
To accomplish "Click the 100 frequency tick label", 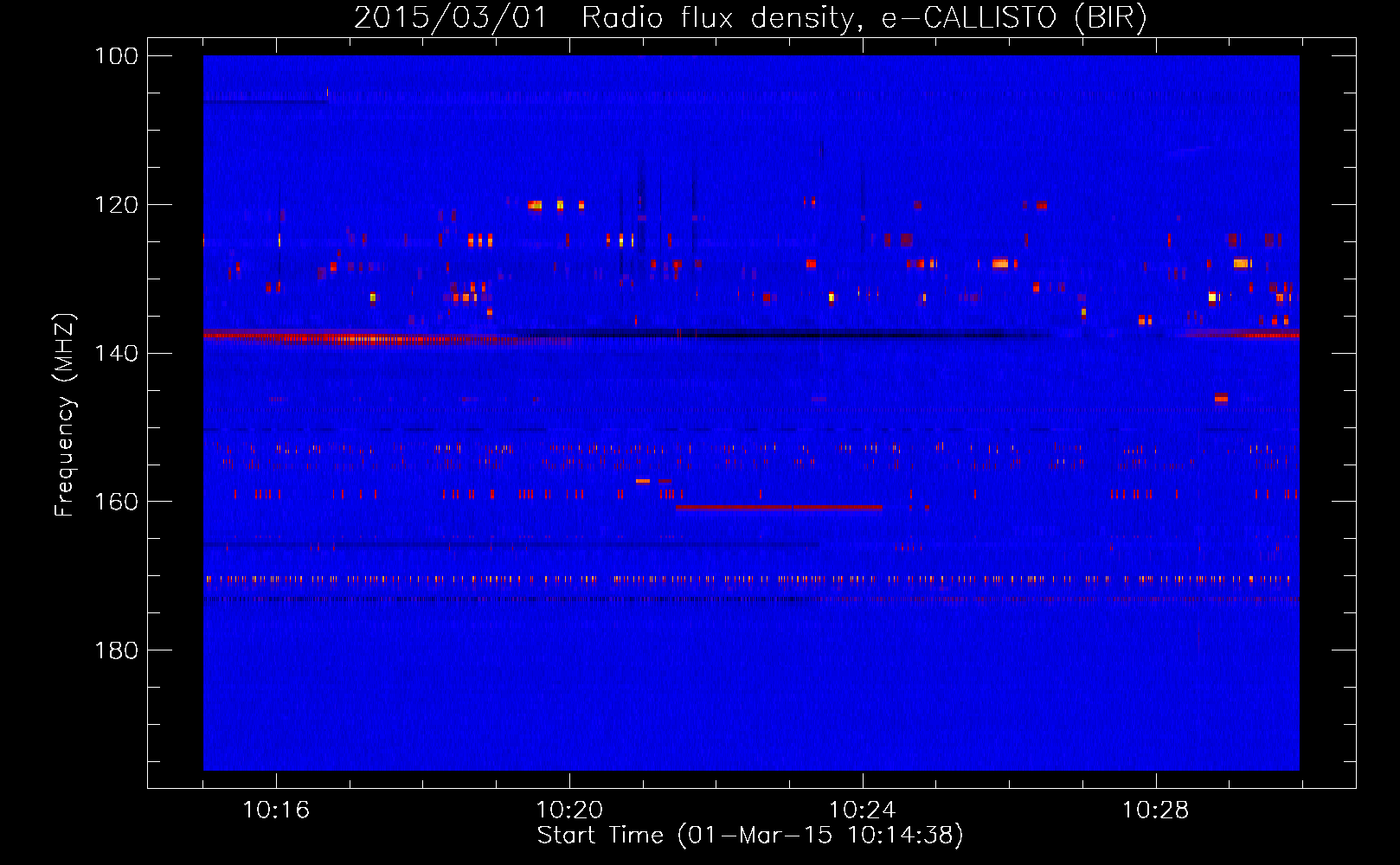I will pyautogui.click(x=117, y=56).
